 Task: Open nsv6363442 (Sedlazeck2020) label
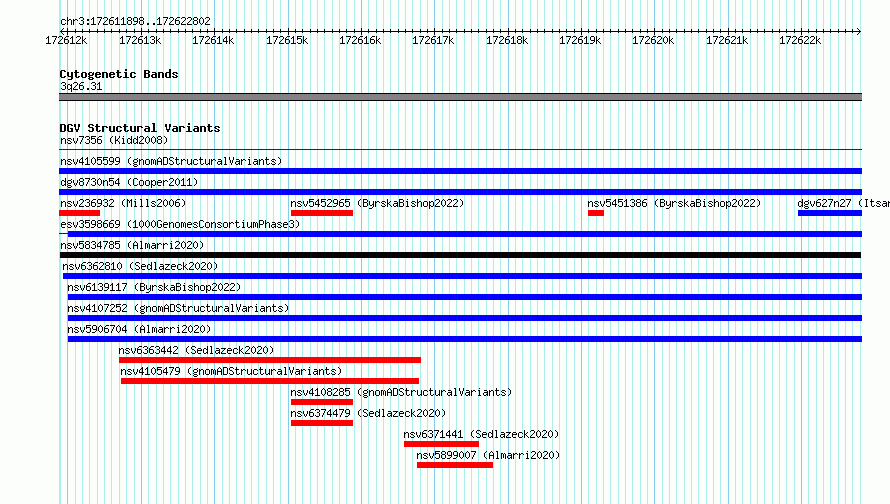point(196,350)
